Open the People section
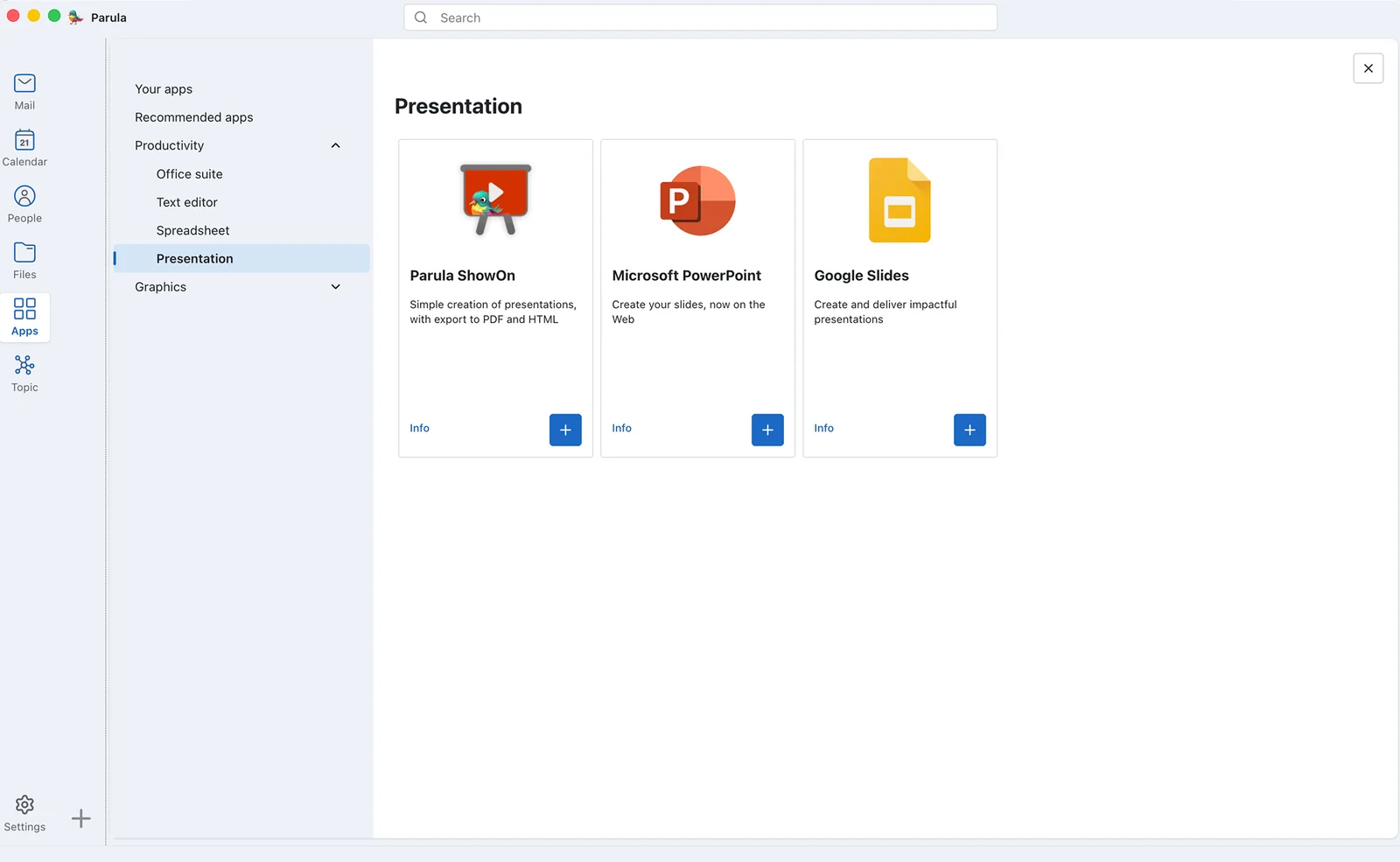1400x862 pixels. point(24,205)
